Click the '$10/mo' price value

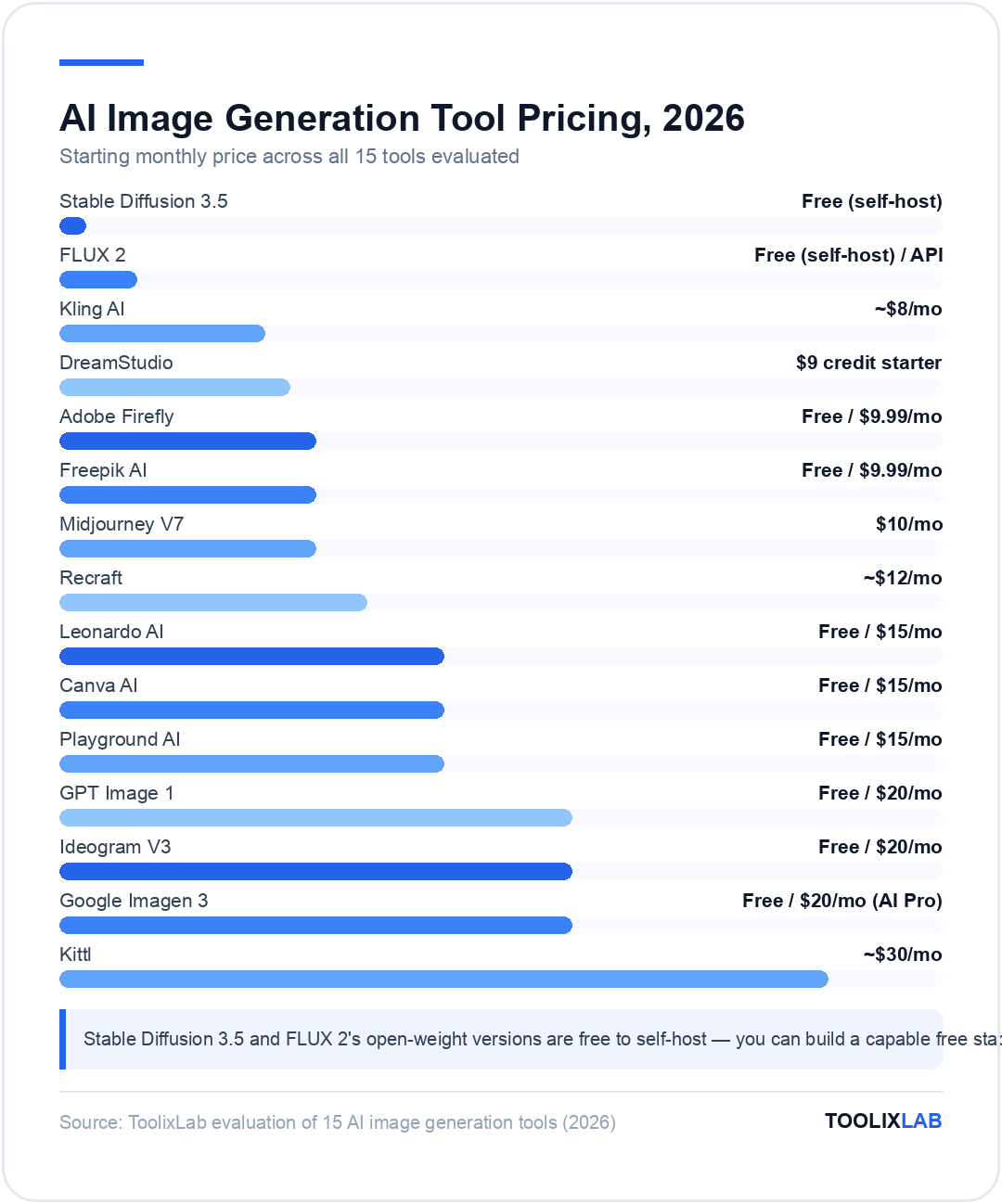pos(909,524)
